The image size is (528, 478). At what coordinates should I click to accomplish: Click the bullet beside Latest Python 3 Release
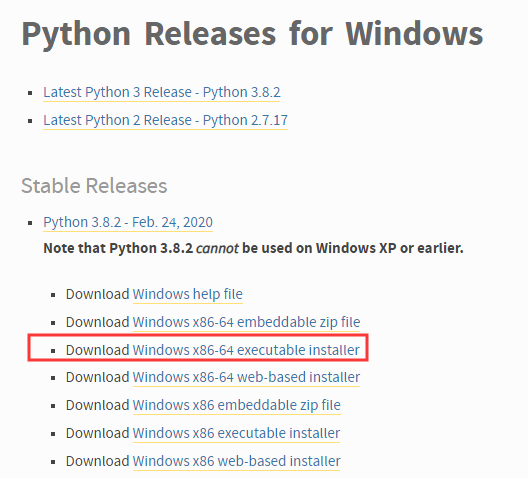point(30,93)
